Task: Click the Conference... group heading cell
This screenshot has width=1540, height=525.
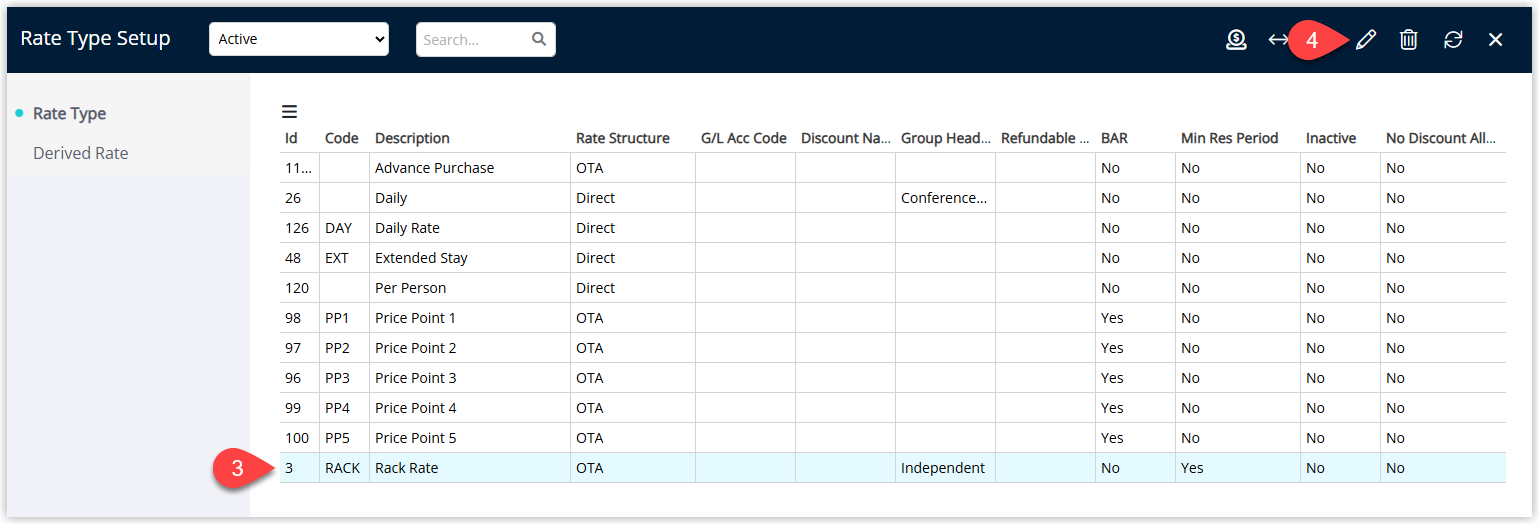Action: pyautogui.click(x=944, y=198)
